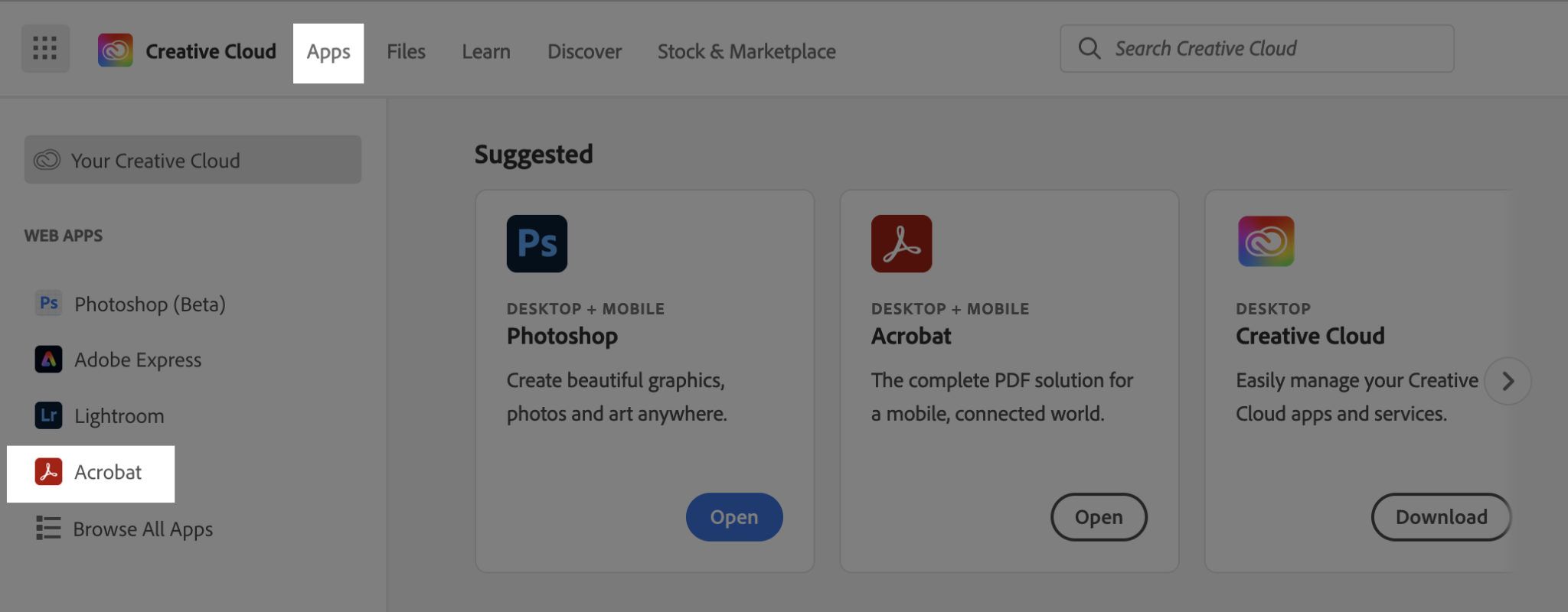Click the Creative Cloud logo icon
Image resolution: width=1568 pixels, height=612 pixels.
tap(116, 50)
